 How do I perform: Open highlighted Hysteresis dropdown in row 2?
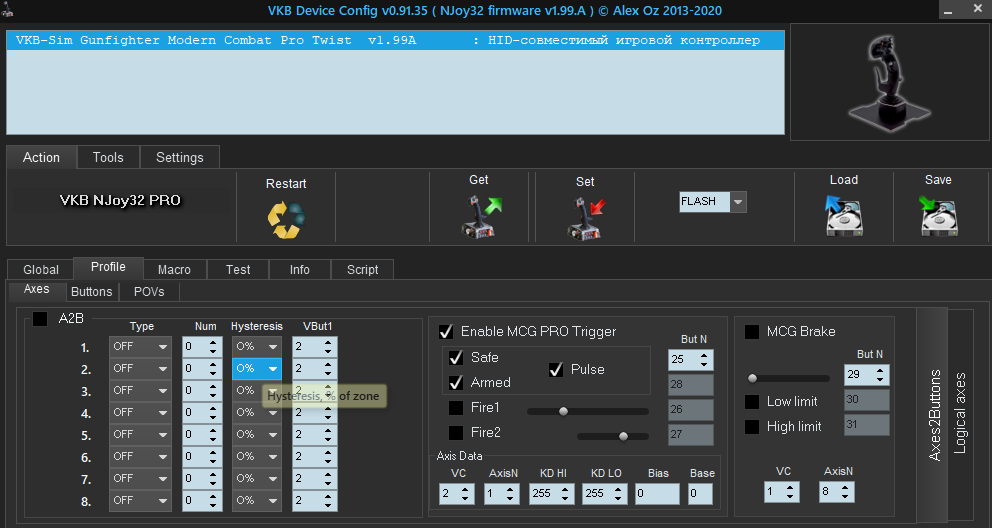pyautogui.click(x=257, y=369)
